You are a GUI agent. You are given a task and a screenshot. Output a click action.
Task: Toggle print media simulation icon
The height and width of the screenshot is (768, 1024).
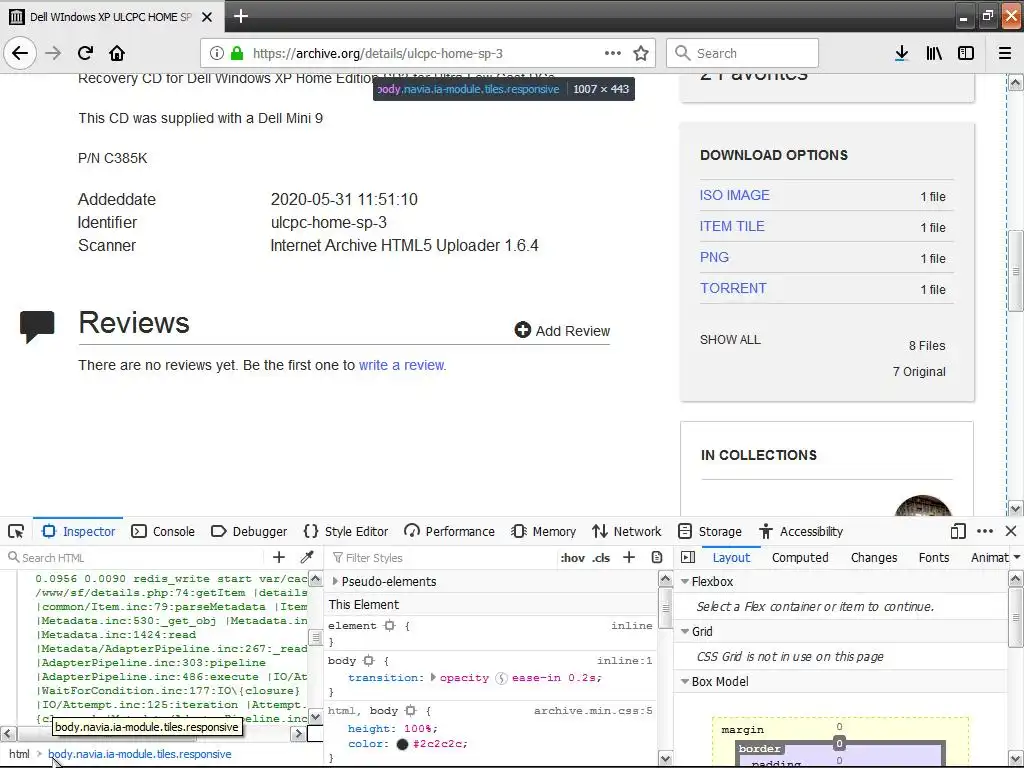pyautogui.click(x=657, y=557)
